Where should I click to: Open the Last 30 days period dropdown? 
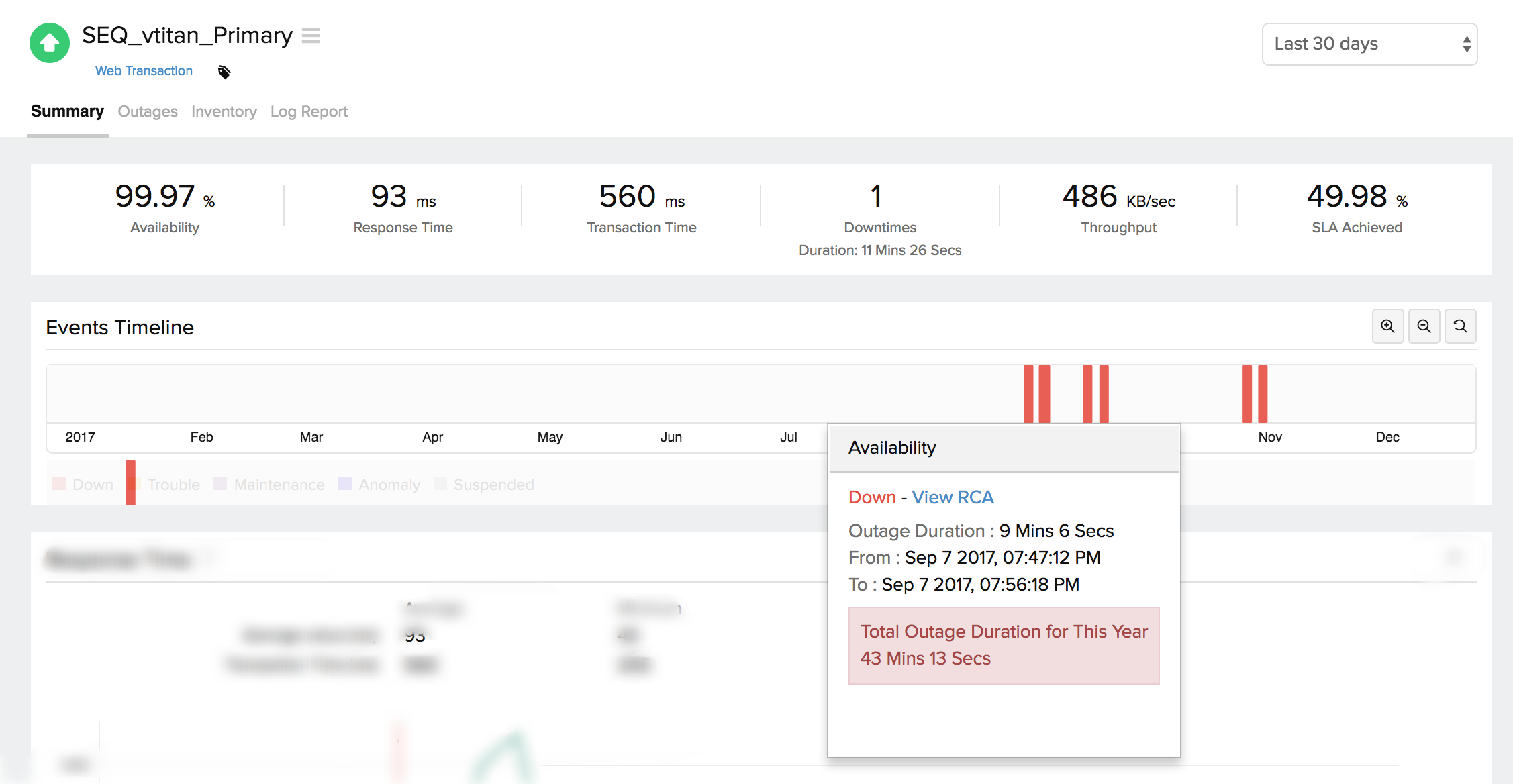pos(1369,44)
